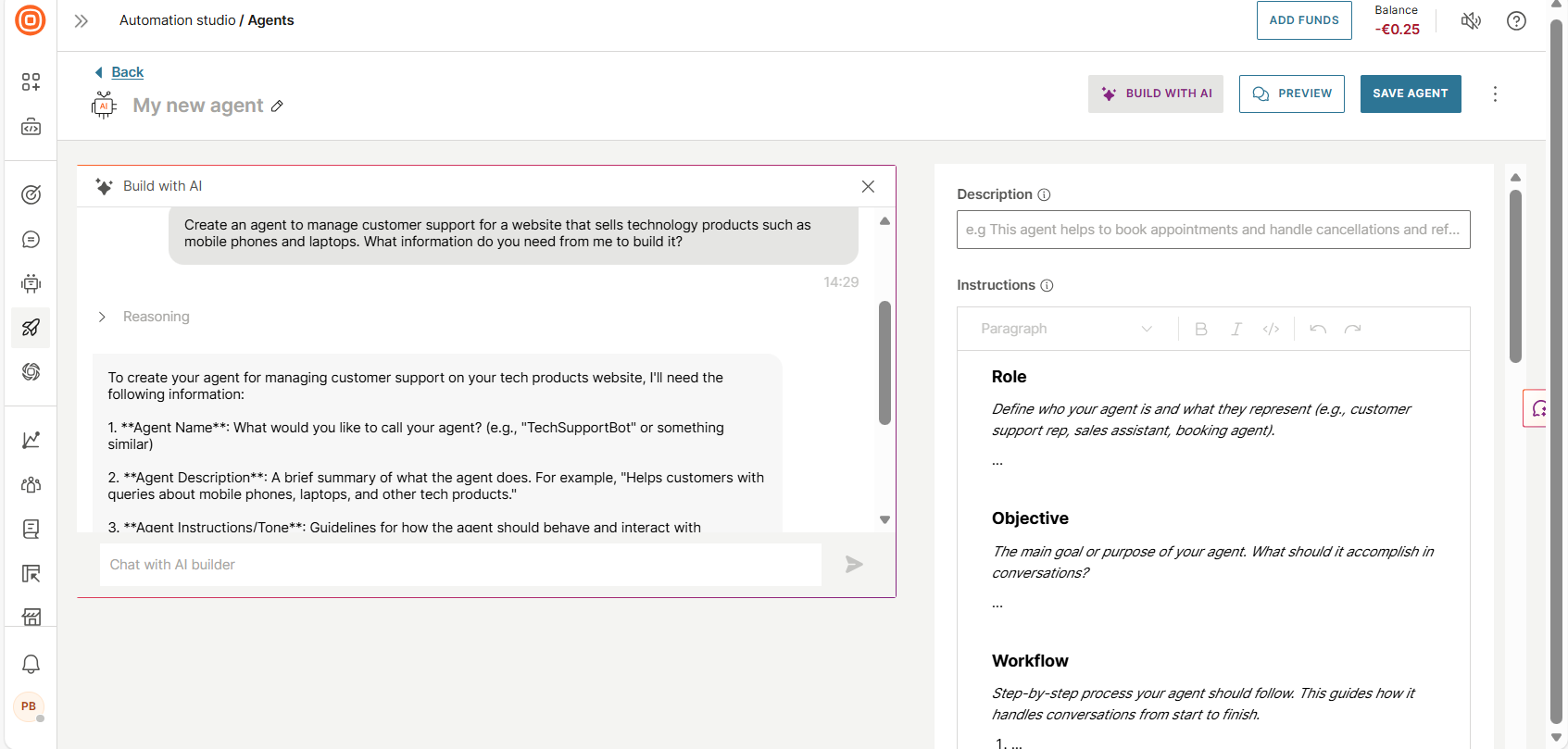
Task: Click the BUILD WITH AI button
Action: coord(1156,94)
